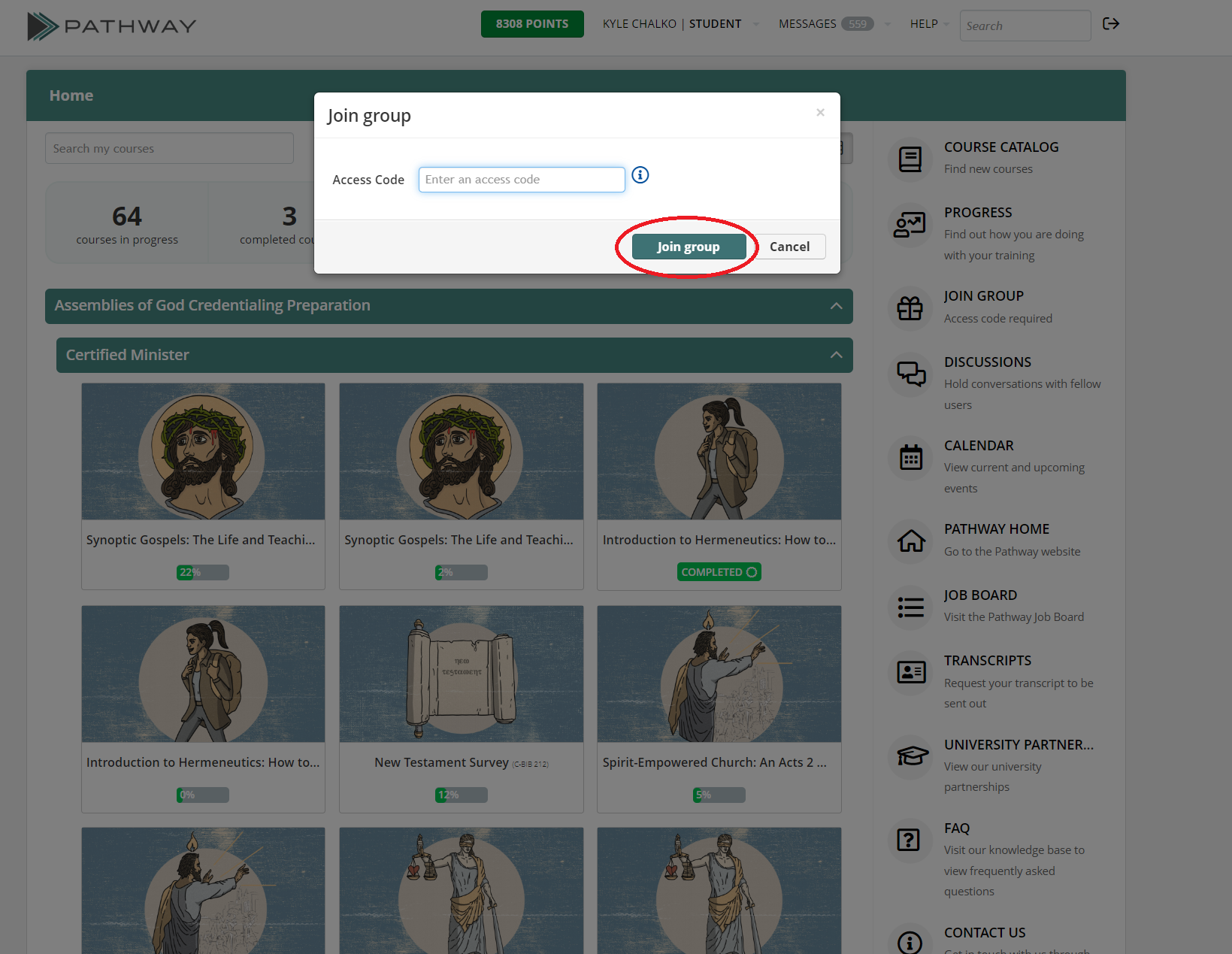Open the FAQ question mark icon

[909, 840]
